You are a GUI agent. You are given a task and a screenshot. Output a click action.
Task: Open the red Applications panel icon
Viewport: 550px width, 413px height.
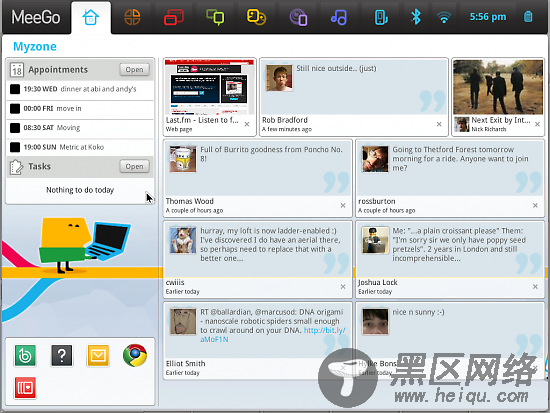coord(174,17)
